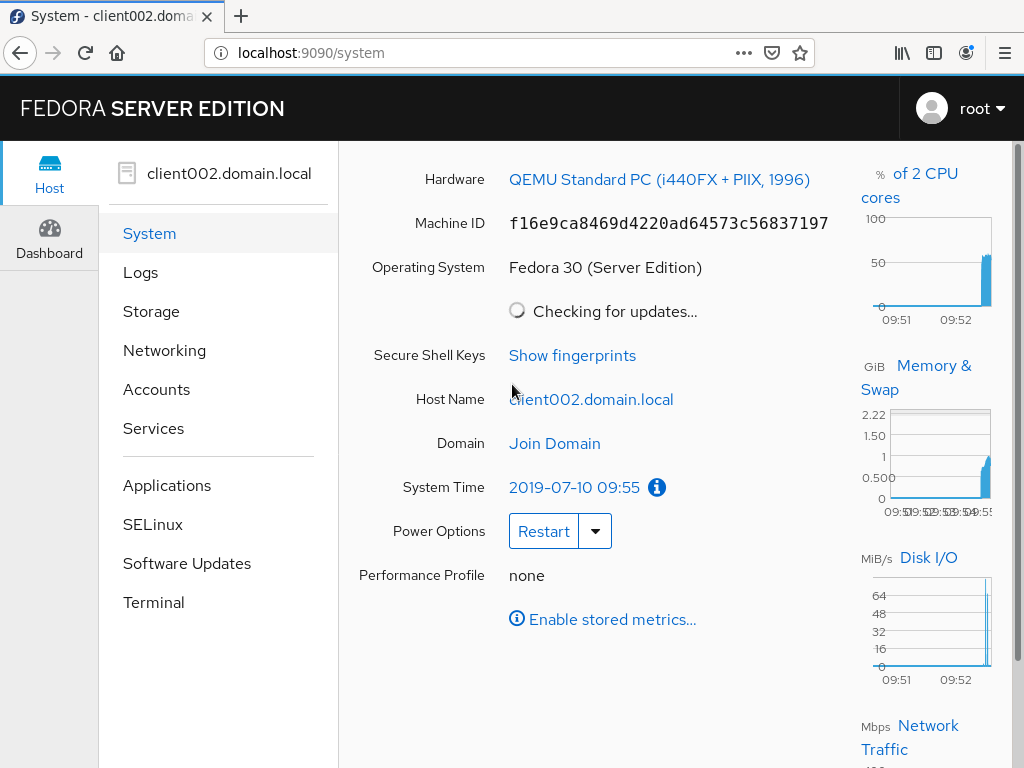
Task: Click the Memory & Swap chart
Action: [x=940, y=455]
